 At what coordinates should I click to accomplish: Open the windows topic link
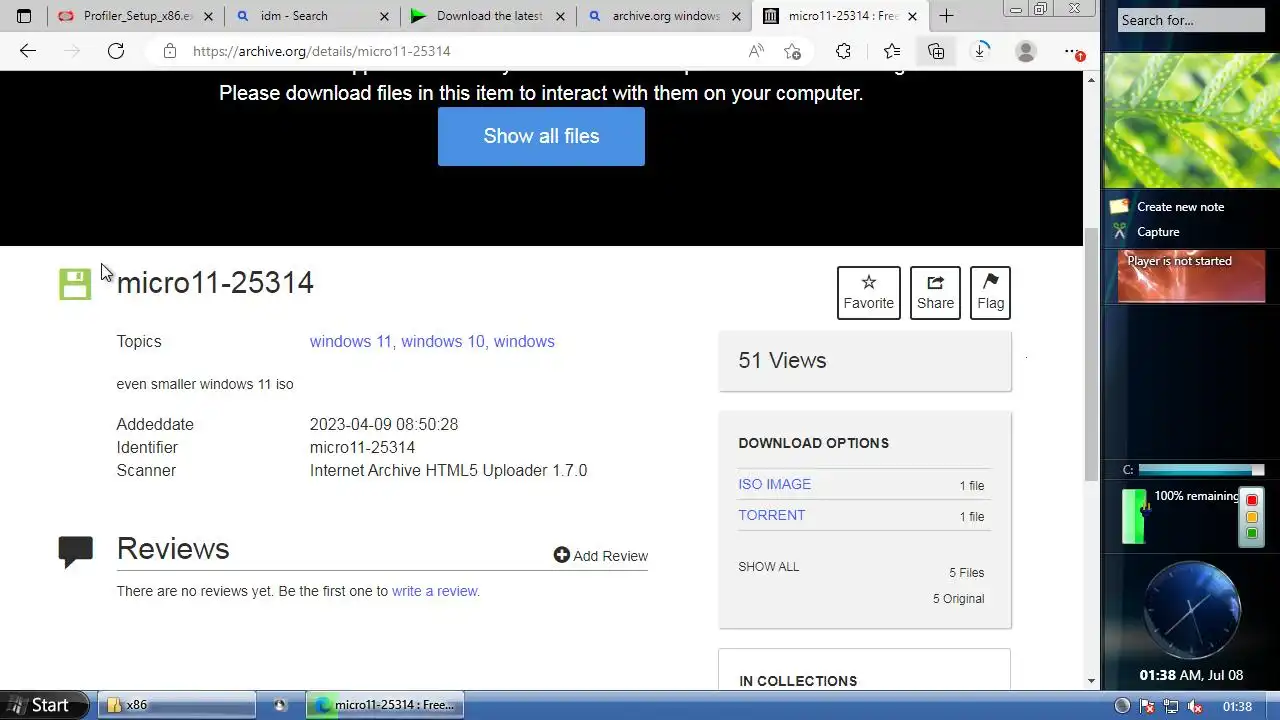(524, 341)
